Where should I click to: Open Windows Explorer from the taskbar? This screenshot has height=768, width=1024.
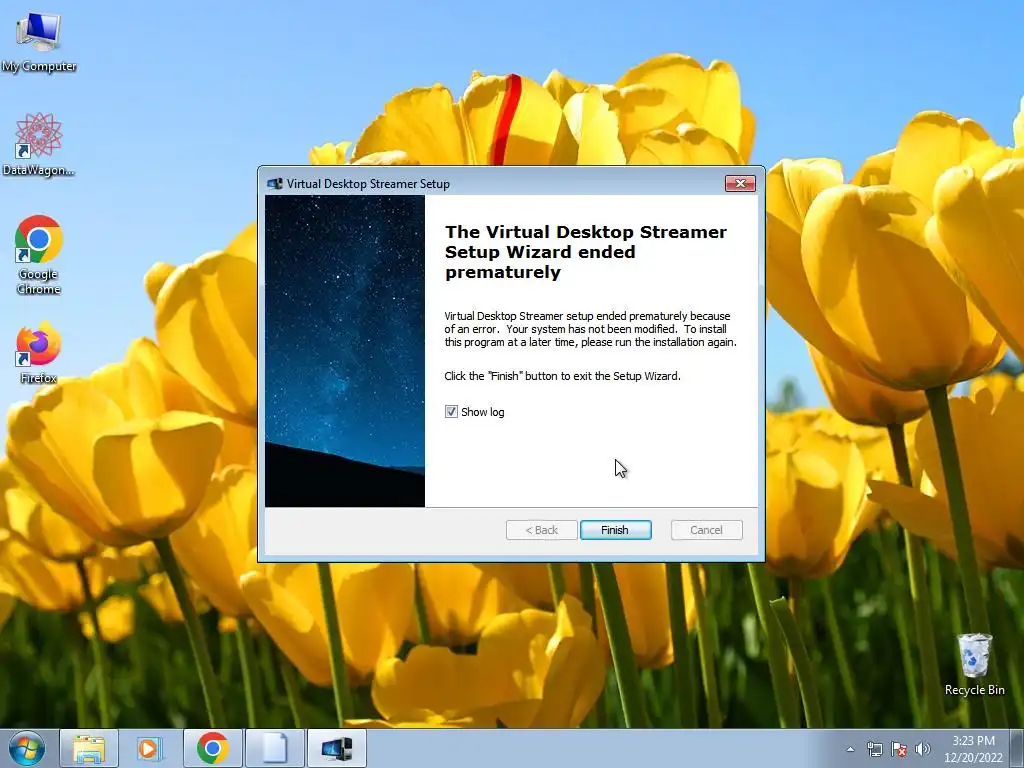pos(89,748)
